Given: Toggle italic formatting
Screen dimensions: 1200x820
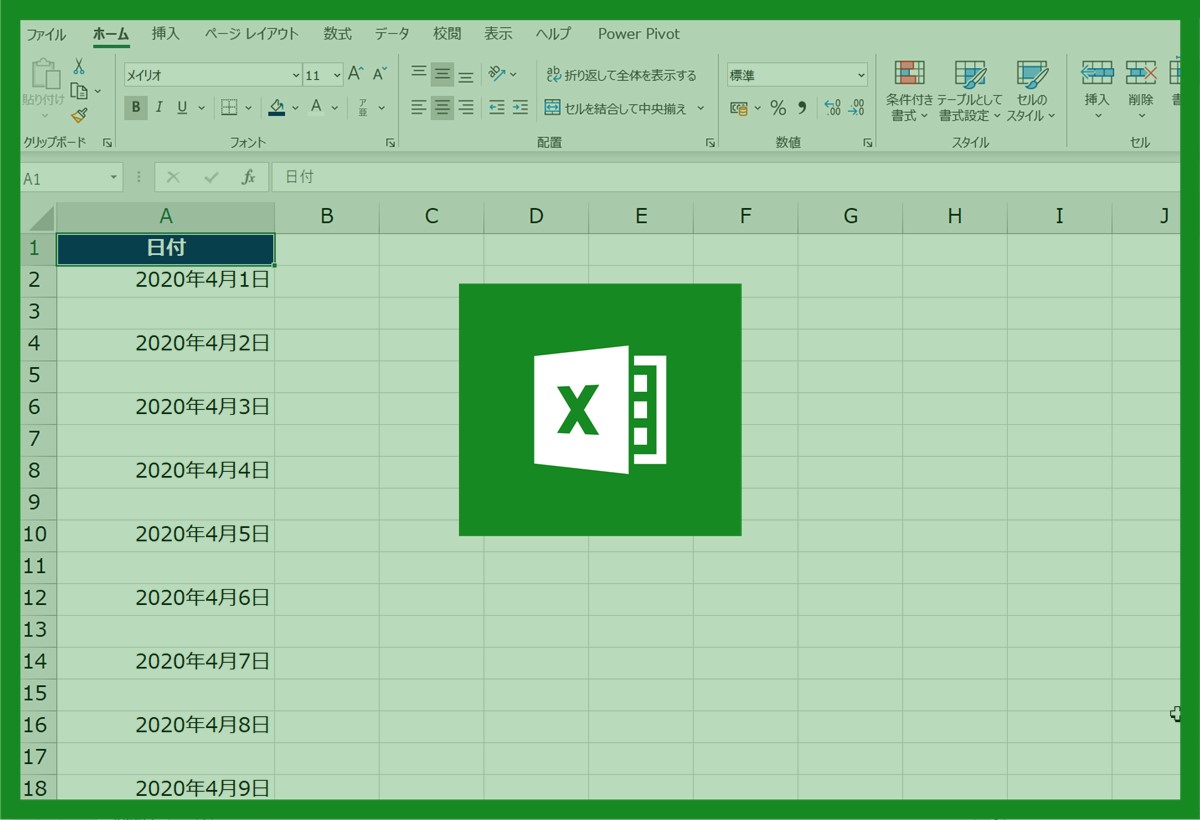Looking at the screenshot, I should pos(159,108).
